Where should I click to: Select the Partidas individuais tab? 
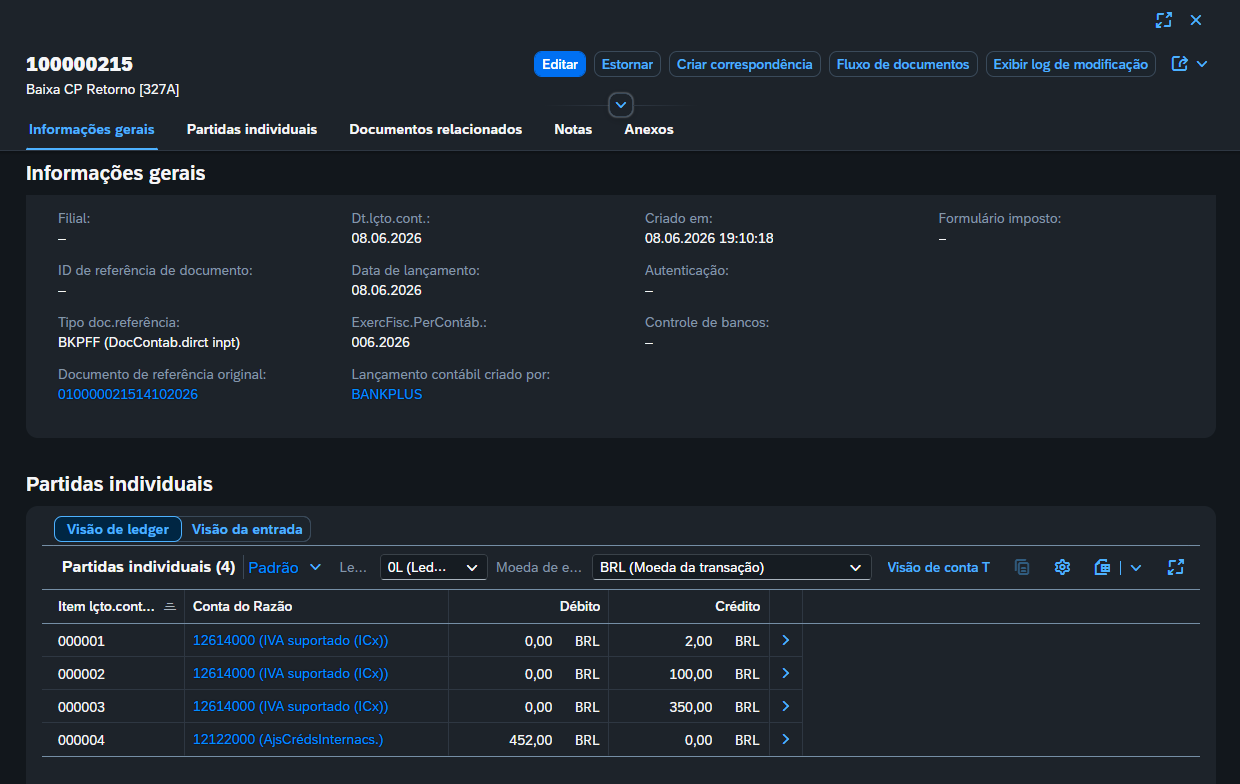point(252,129)
